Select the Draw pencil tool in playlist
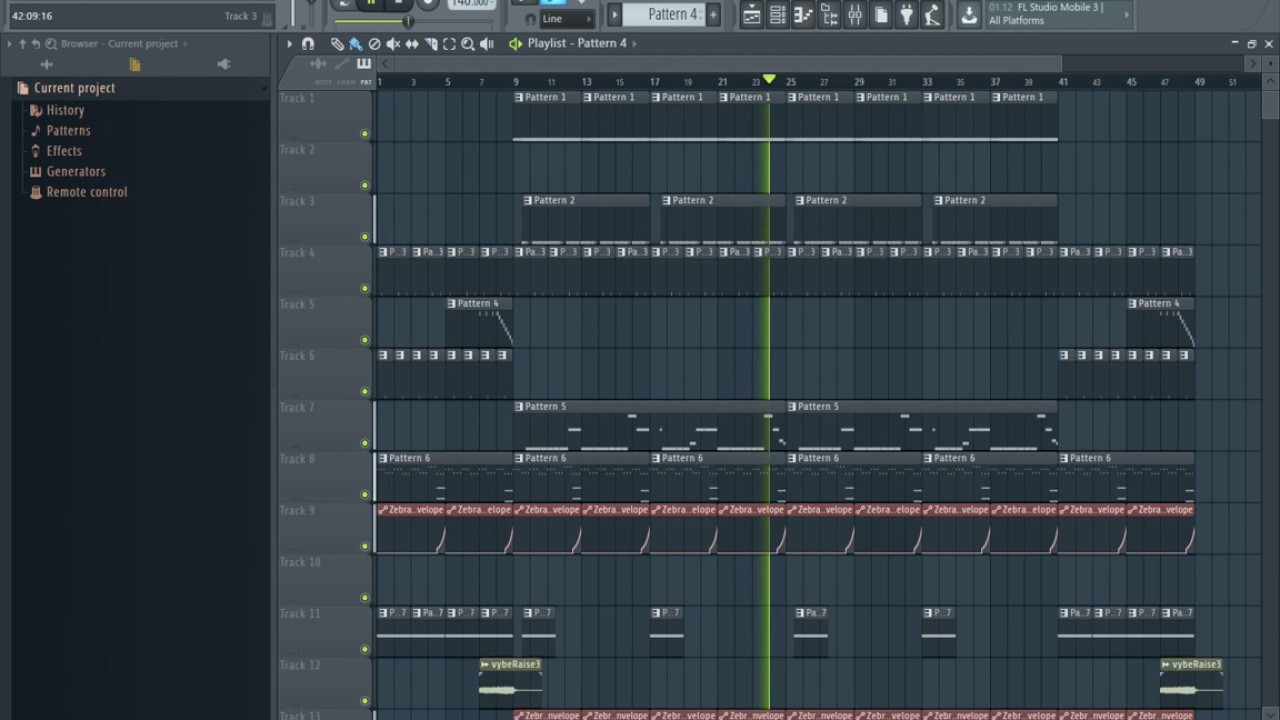The width and height of the screenshot is (1280, 720). pyautogui.click(x=338, y=43)
